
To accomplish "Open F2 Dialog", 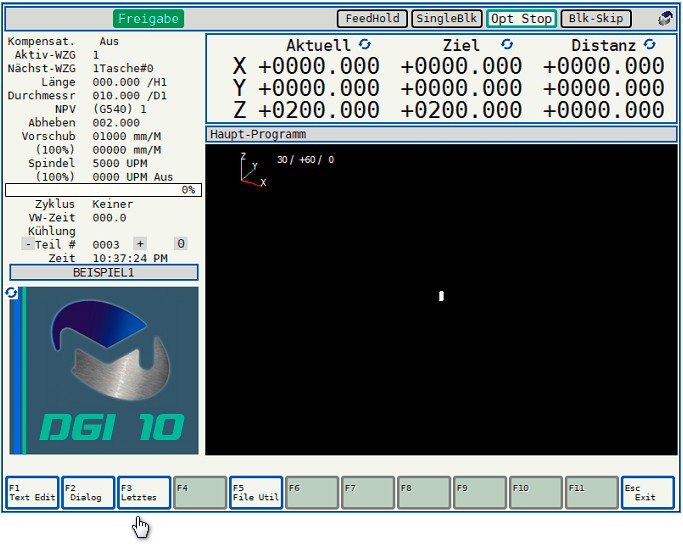I will tap(88, 493).
